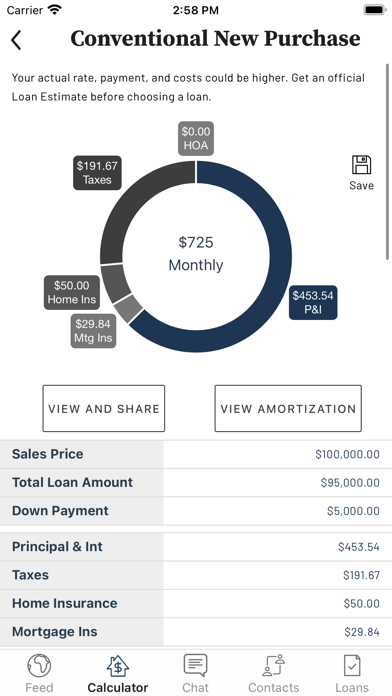Tap the $50.00 Home Ins label

(71, 293)
